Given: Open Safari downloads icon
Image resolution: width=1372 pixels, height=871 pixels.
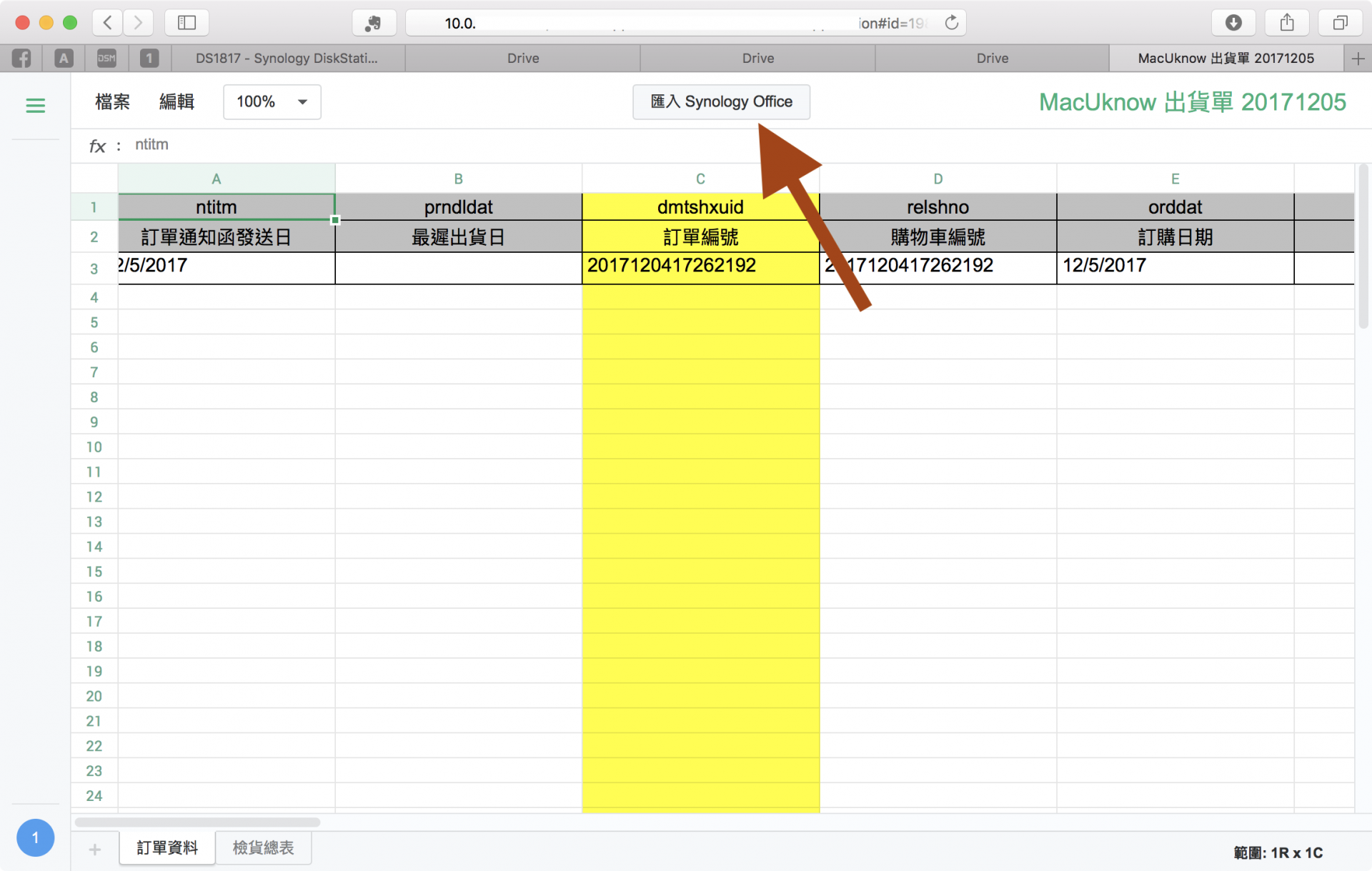Looking at the screenshot, I should click(x=1233, y=23).
